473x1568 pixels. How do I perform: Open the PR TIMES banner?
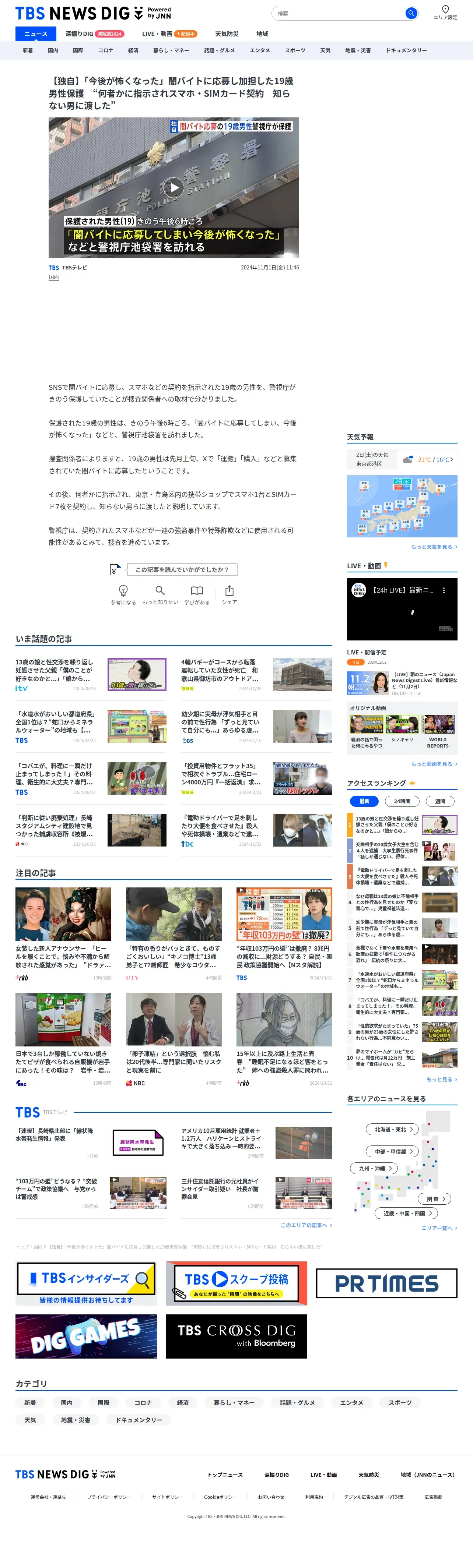386,1284
